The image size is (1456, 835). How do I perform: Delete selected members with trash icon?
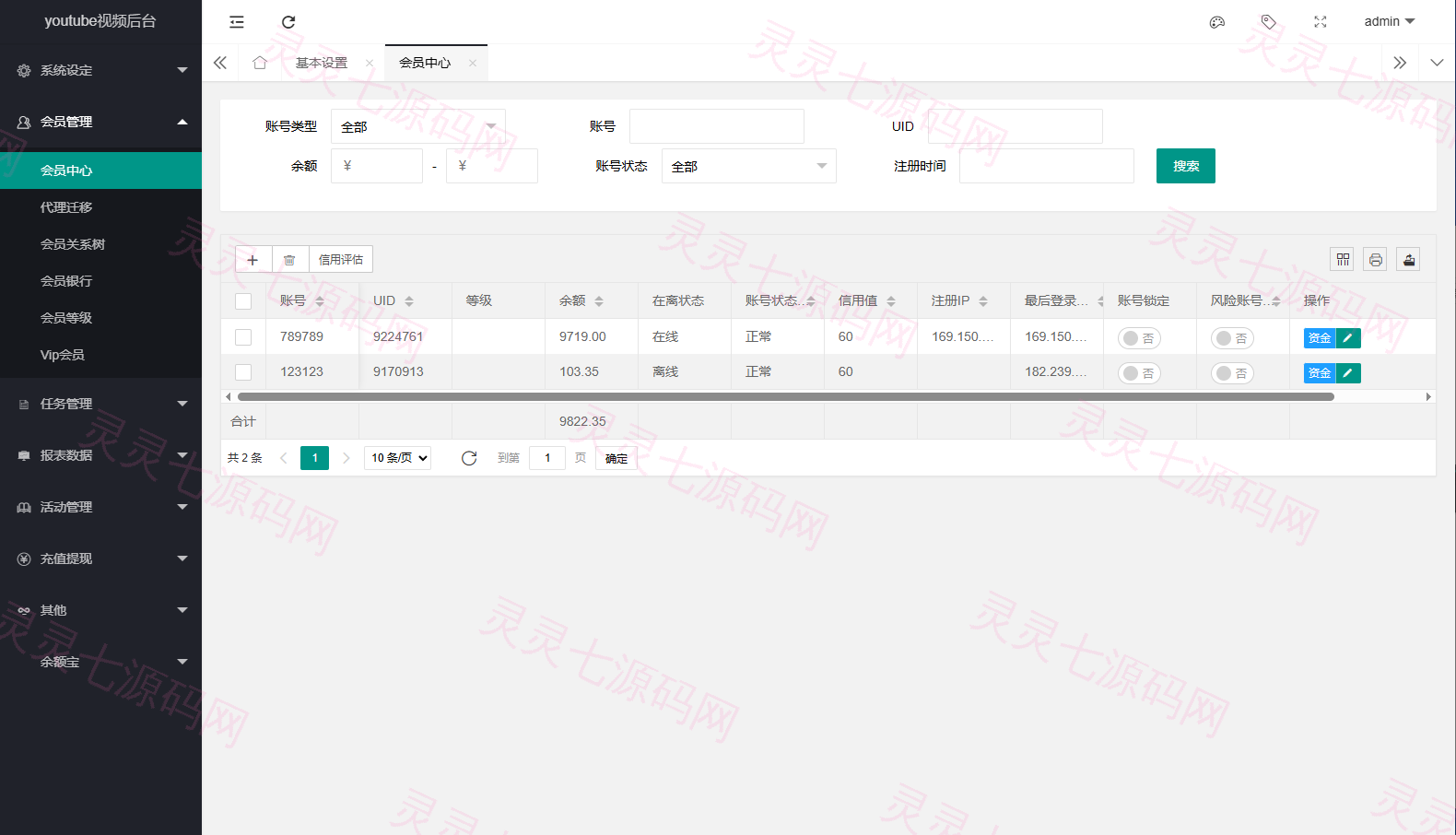[289, 260]
